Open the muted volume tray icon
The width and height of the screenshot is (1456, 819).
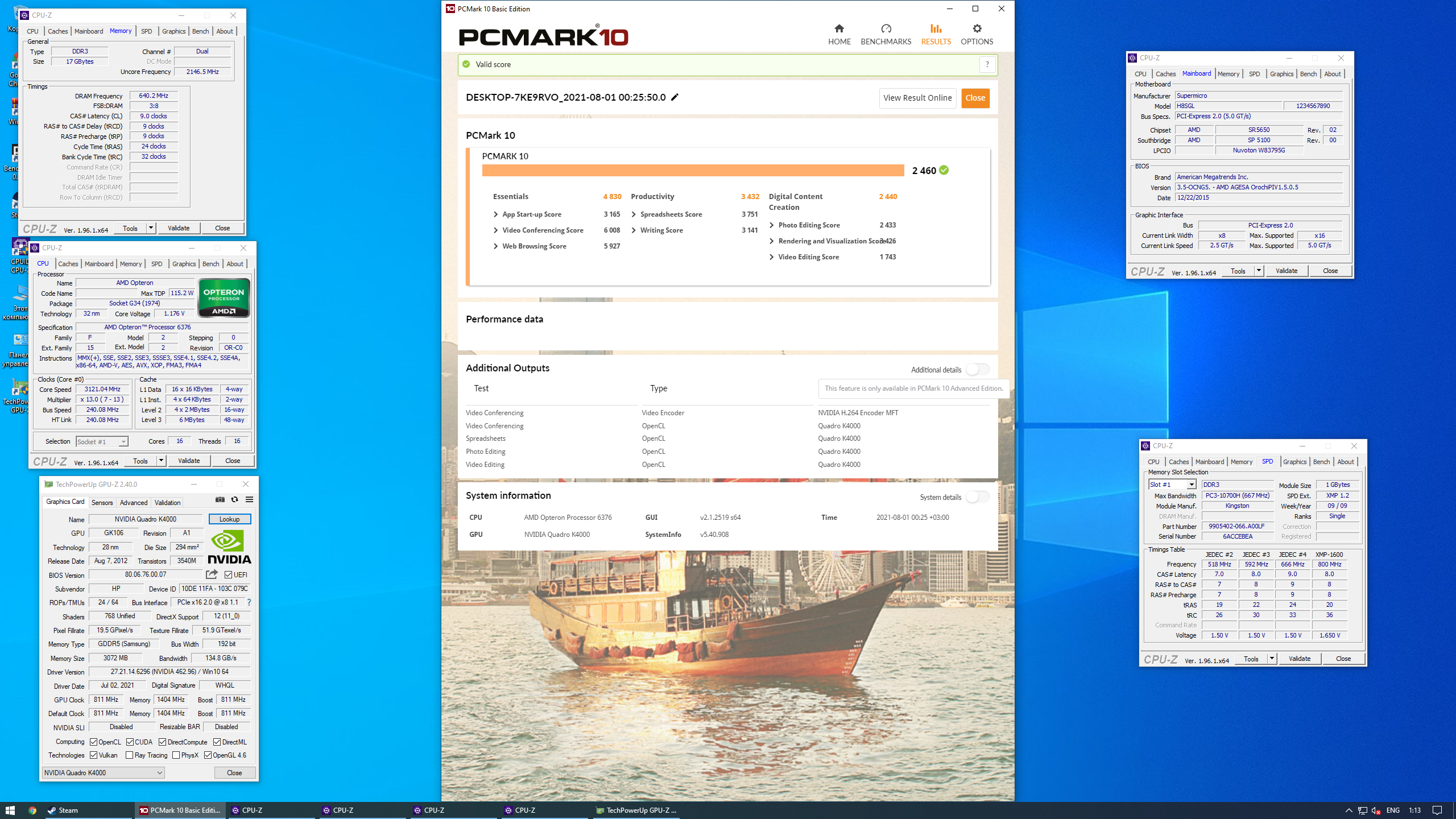pos(1376,810)
